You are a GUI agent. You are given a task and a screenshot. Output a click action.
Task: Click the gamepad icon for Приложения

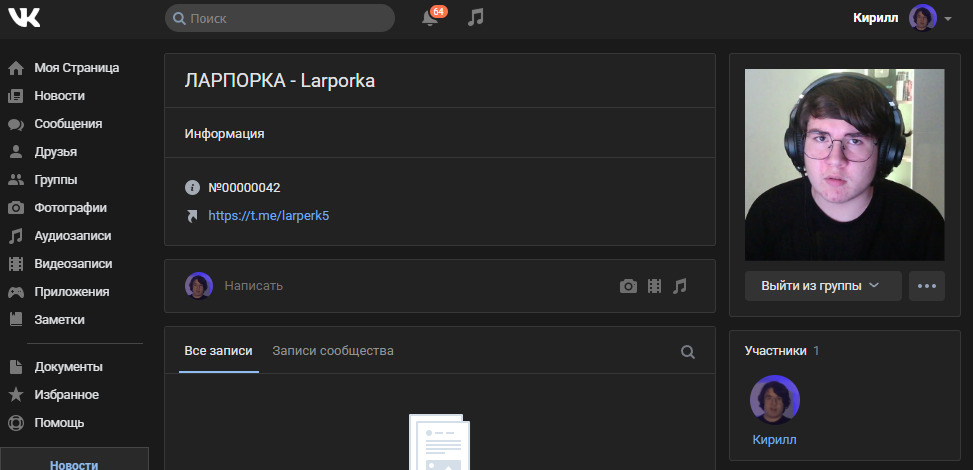[16, 292]
